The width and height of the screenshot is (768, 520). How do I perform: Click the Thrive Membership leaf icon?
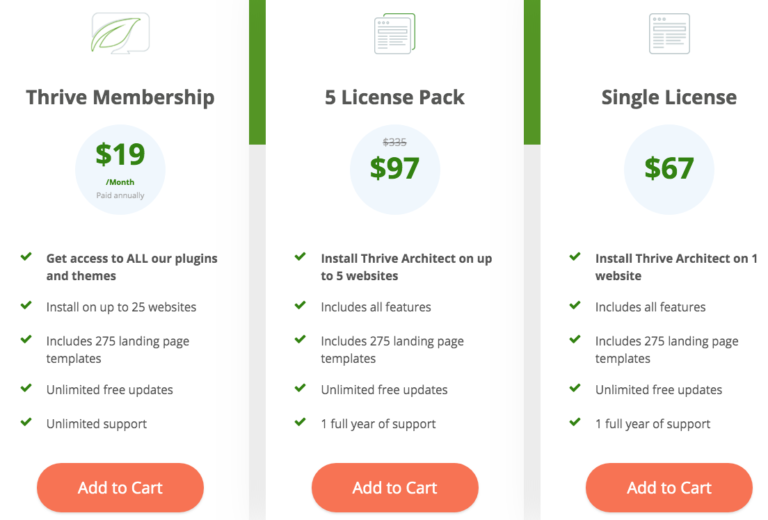coord(120,33)
